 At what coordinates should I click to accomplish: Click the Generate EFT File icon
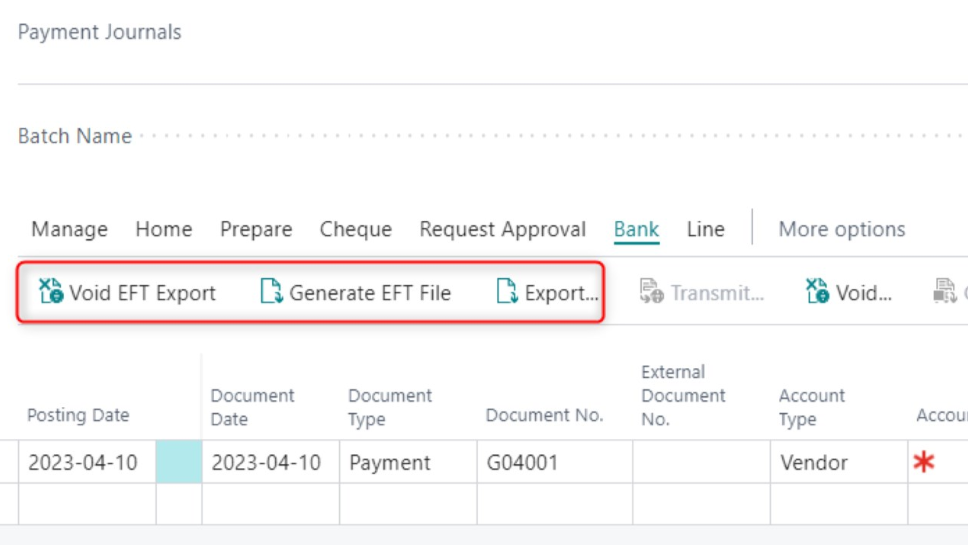coord(271,291)
